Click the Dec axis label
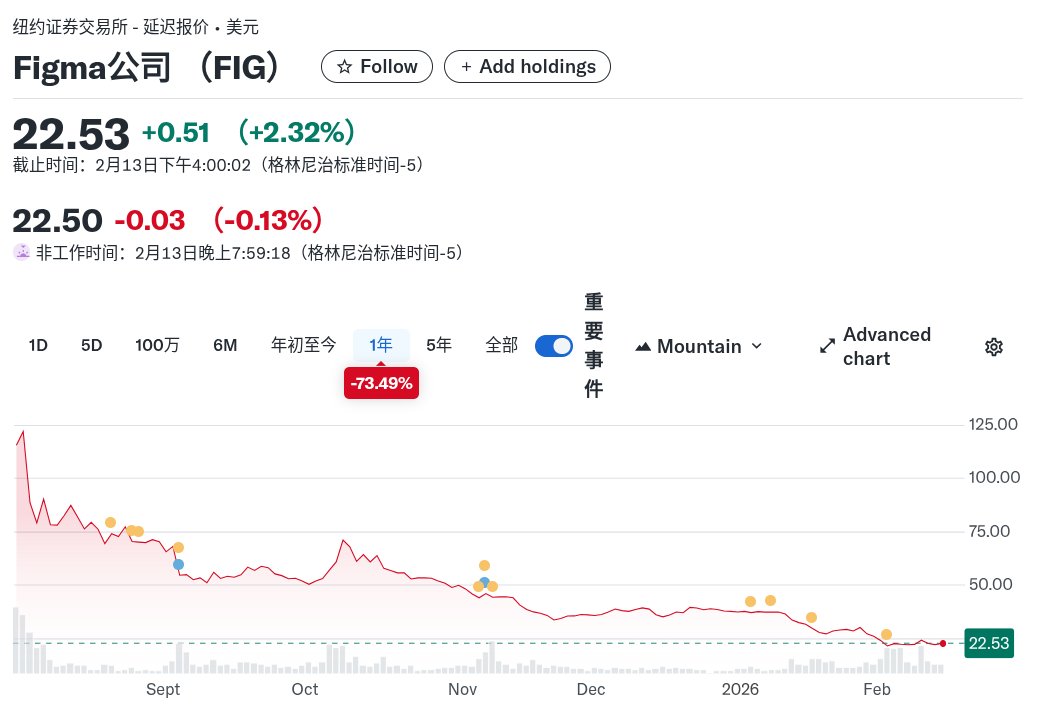The image size is (1043, 719). (591, 689)
